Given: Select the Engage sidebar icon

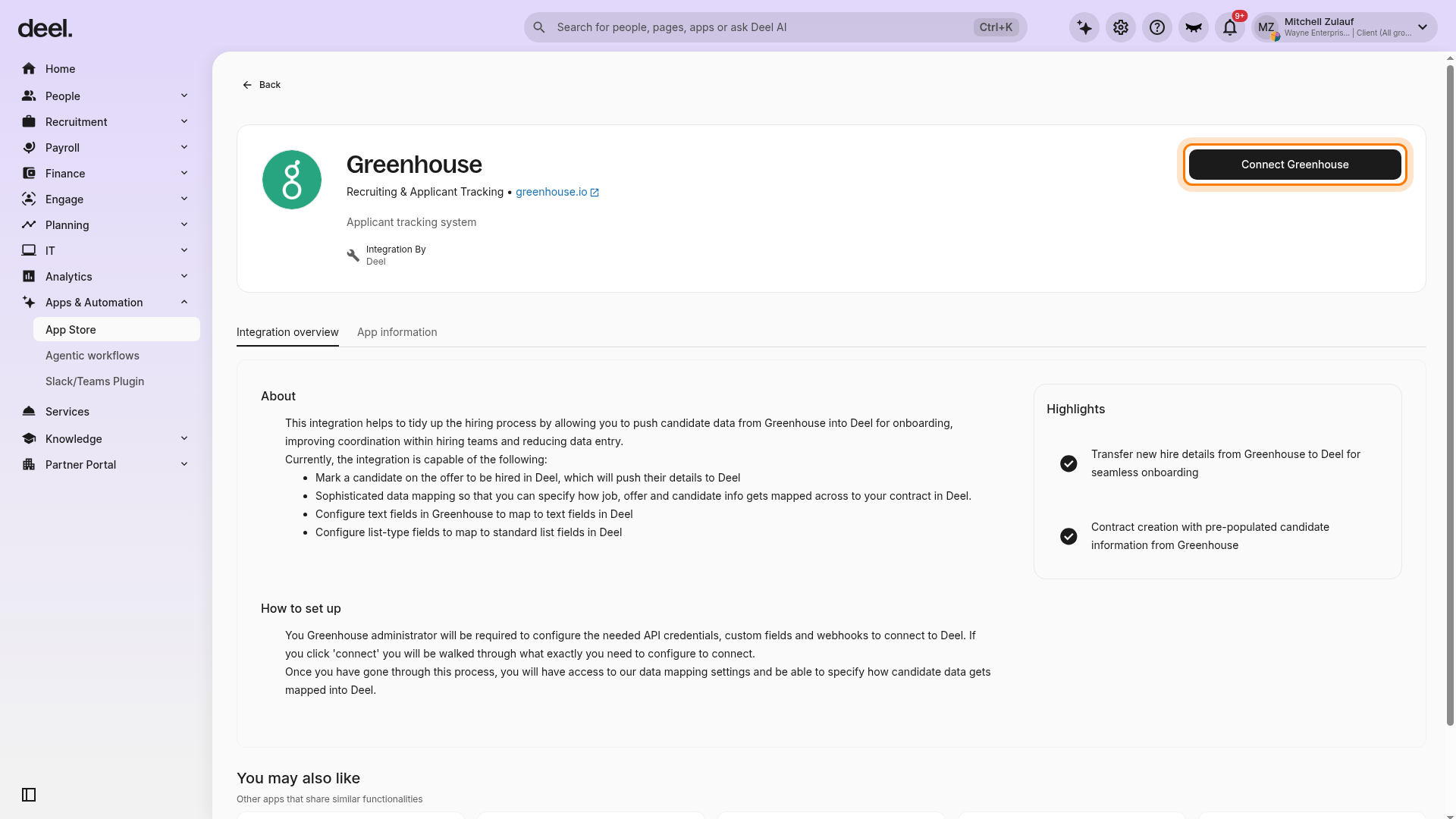Looking at the screenshot, I should click(29, 199).
